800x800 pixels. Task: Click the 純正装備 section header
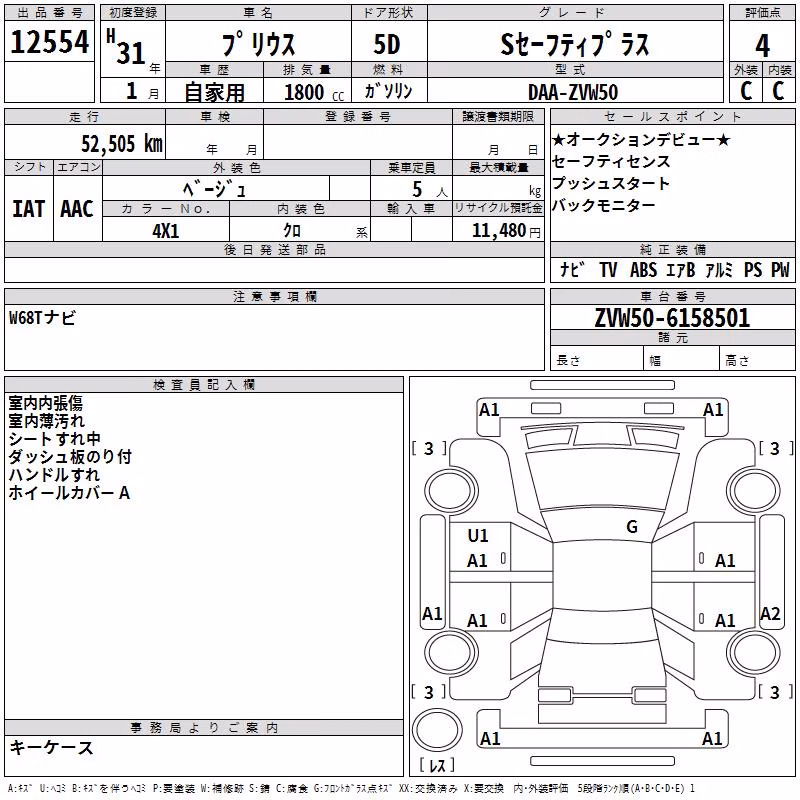(673, 249)
